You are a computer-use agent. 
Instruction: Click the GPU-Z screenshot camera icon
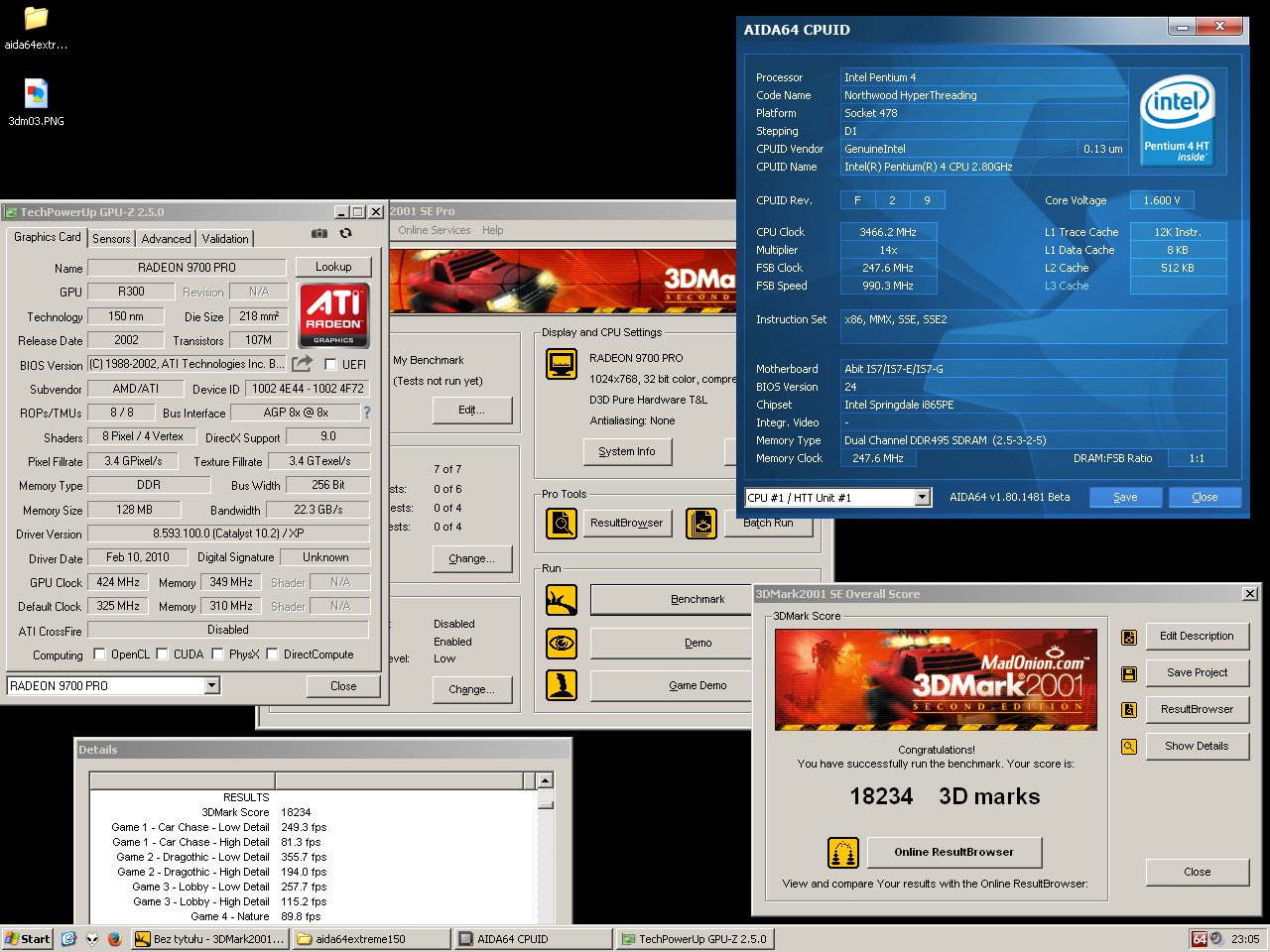click(x=319, y=233)
